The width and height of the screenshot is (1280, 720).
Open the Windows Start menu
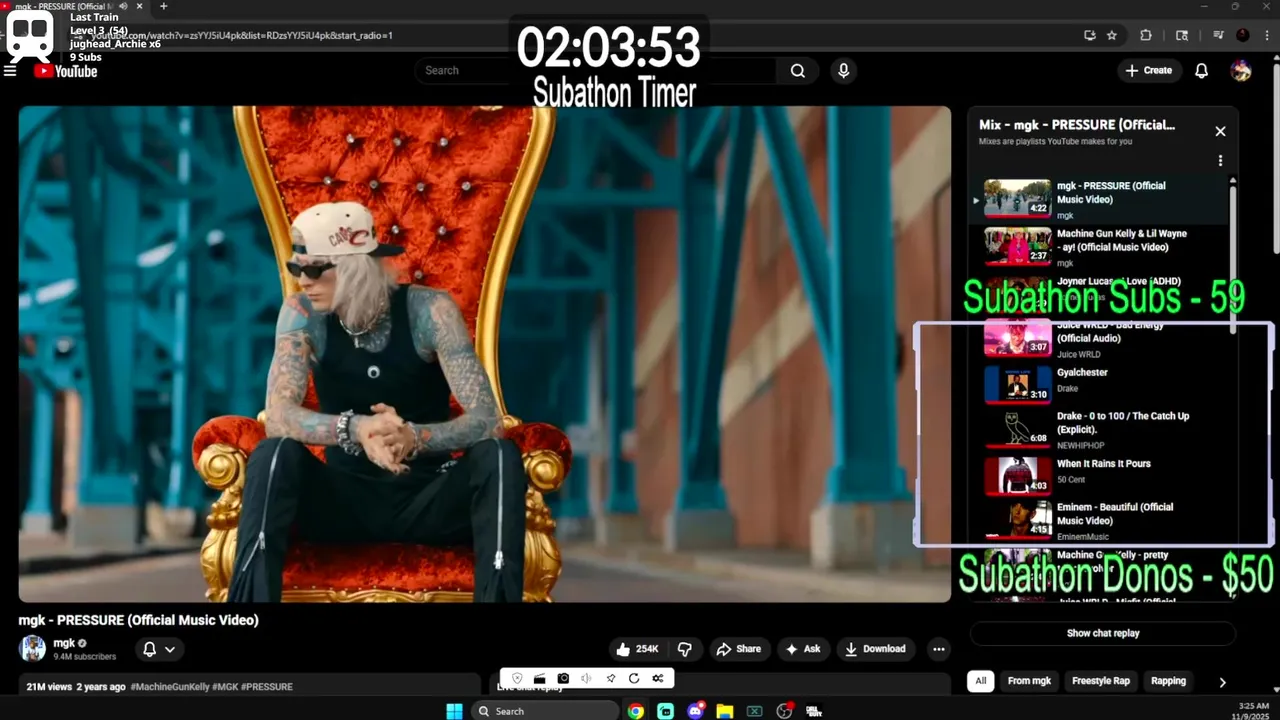point(454,711)
